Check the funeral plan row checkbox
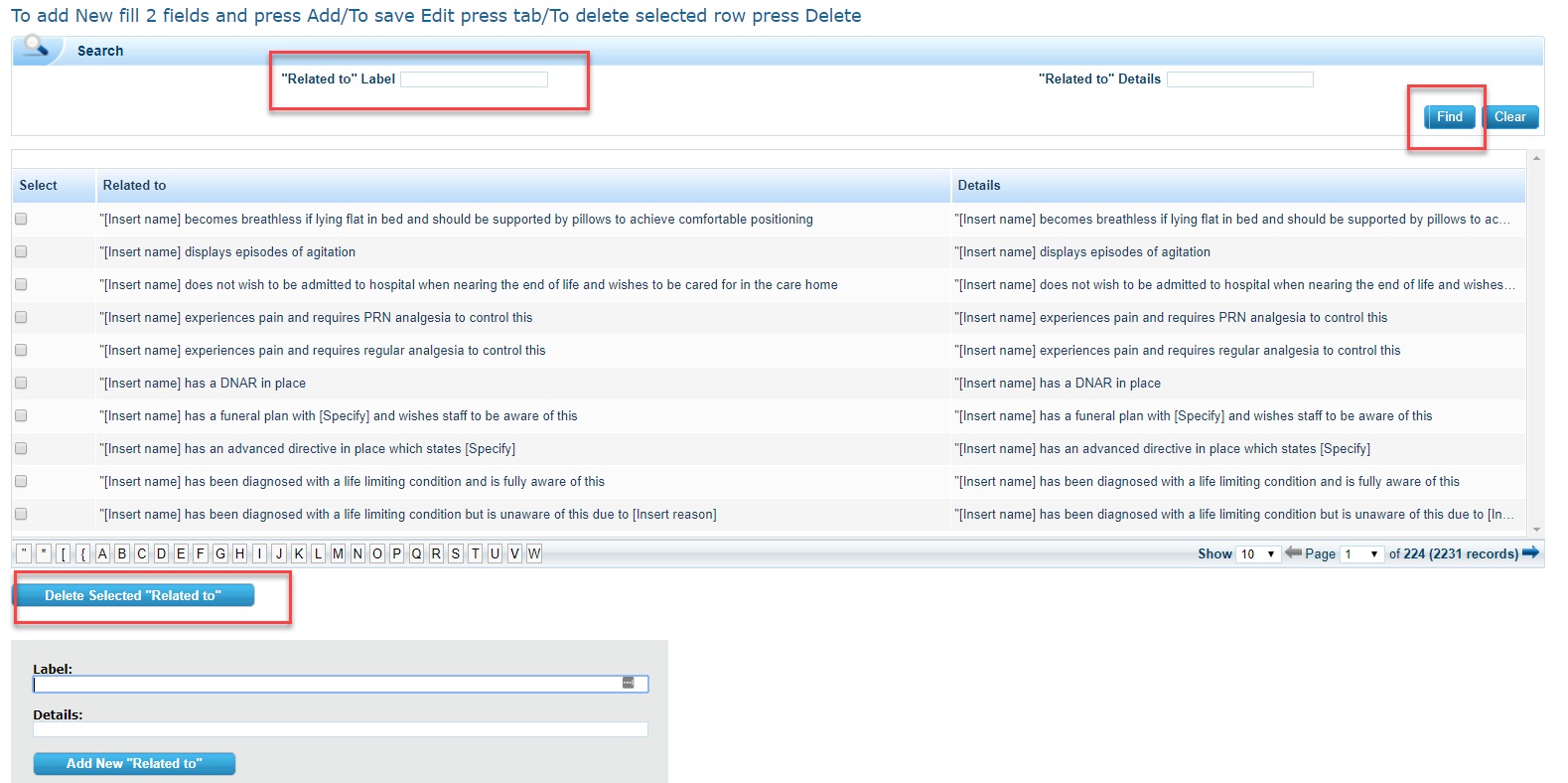 [x=21, y=415]
